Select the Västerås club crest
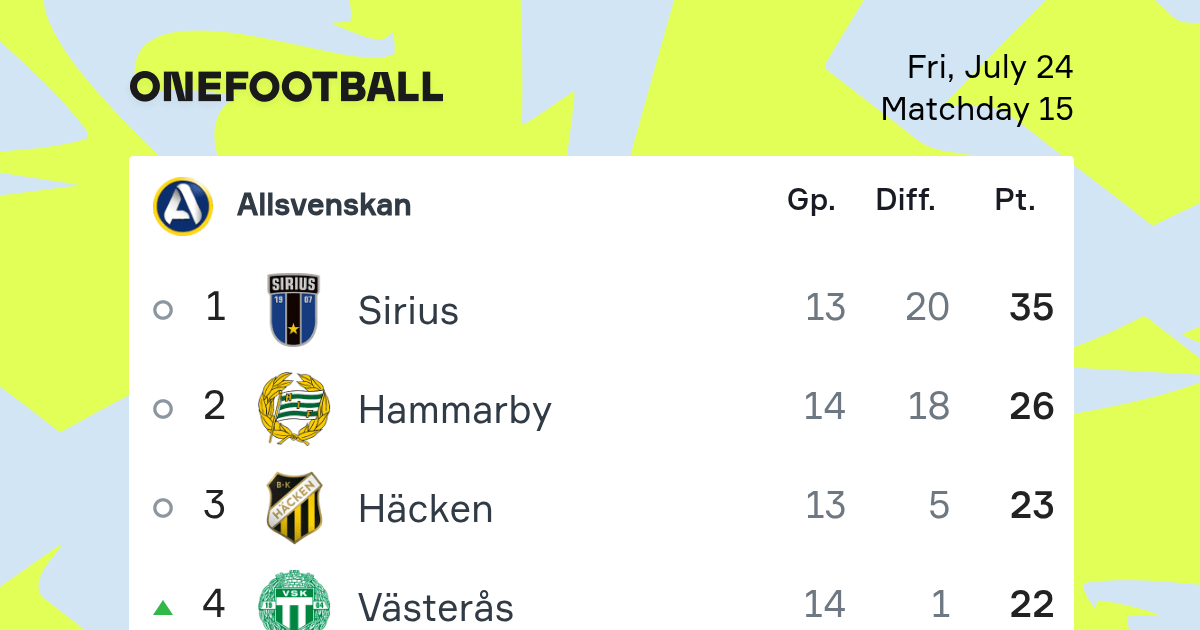 point(293,600)
